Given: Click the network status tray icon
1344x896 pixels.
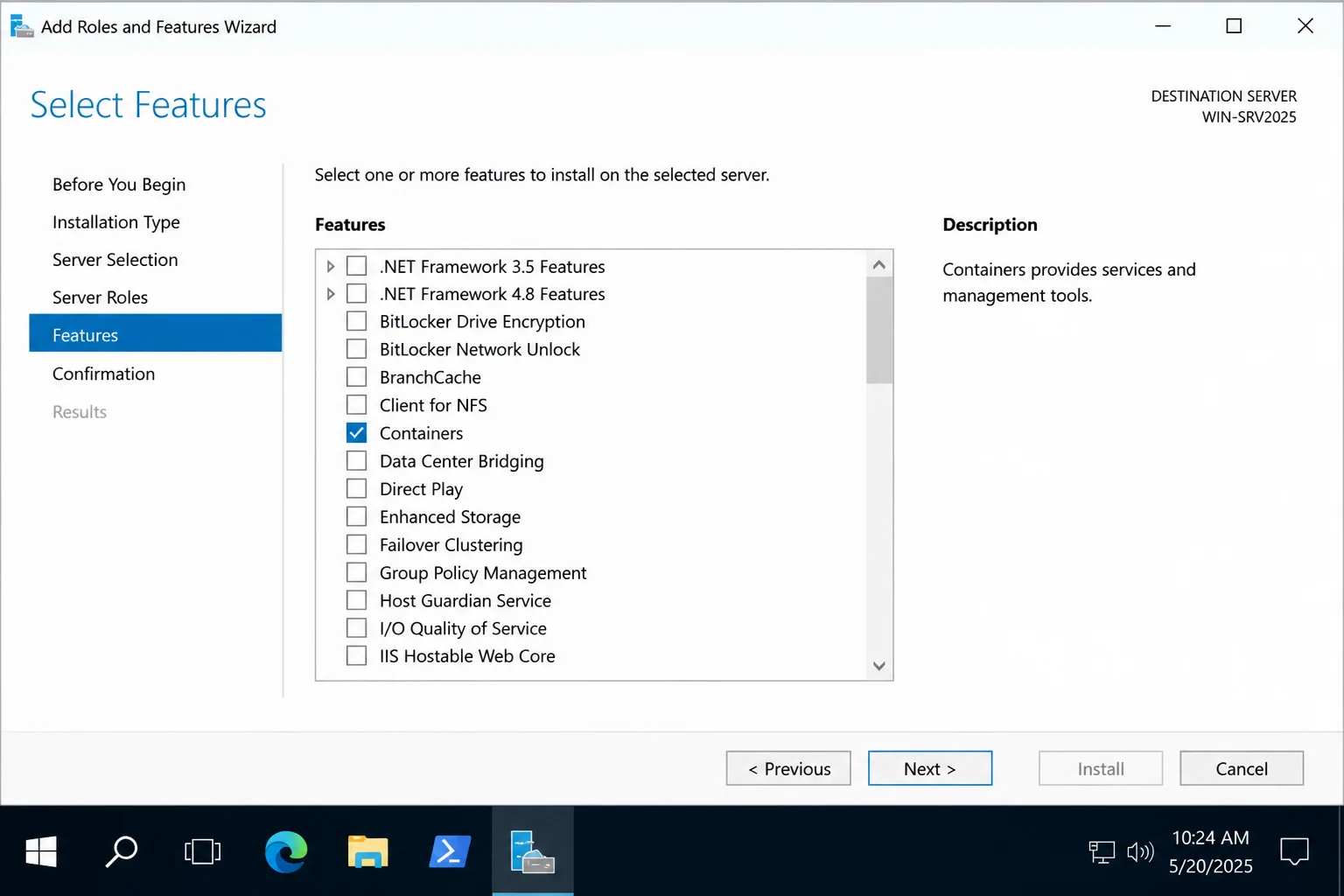Looking at the screenshot, I should (x=1102, y=851).
